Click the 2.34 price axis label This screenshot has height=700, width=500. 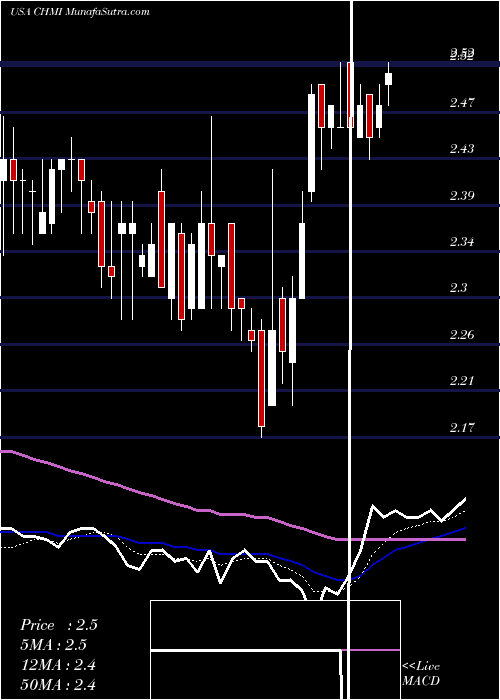click(x=462, y=242)
